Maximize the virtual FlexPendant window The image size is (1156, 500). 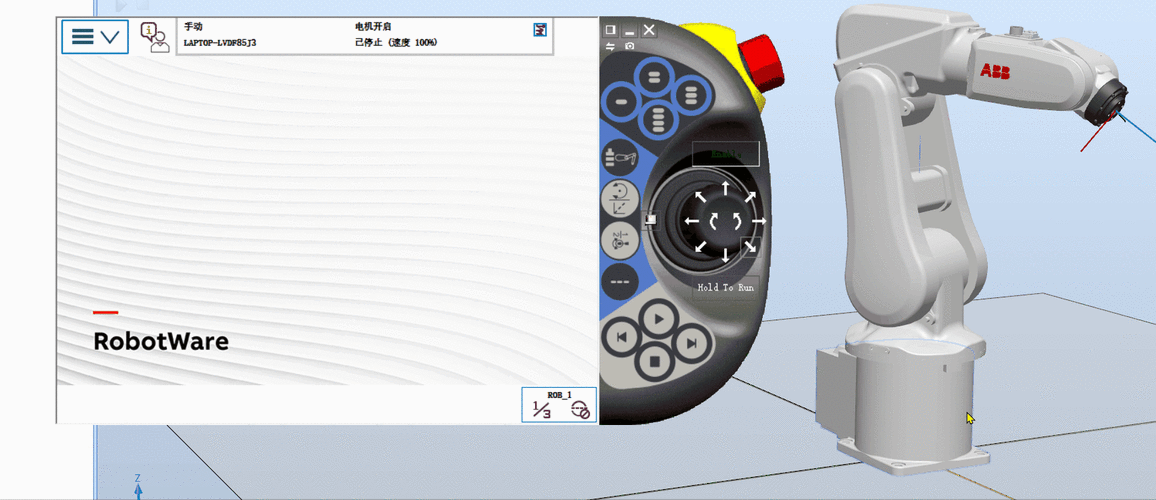(610, 29)
